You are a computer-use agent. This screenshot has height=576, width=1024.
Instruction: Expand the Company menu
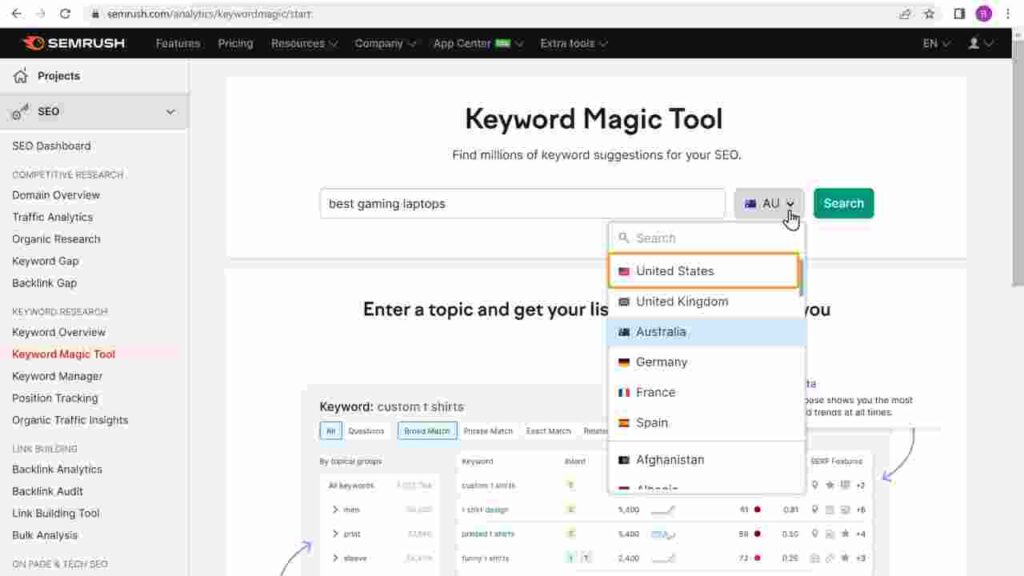coord(385,43)
